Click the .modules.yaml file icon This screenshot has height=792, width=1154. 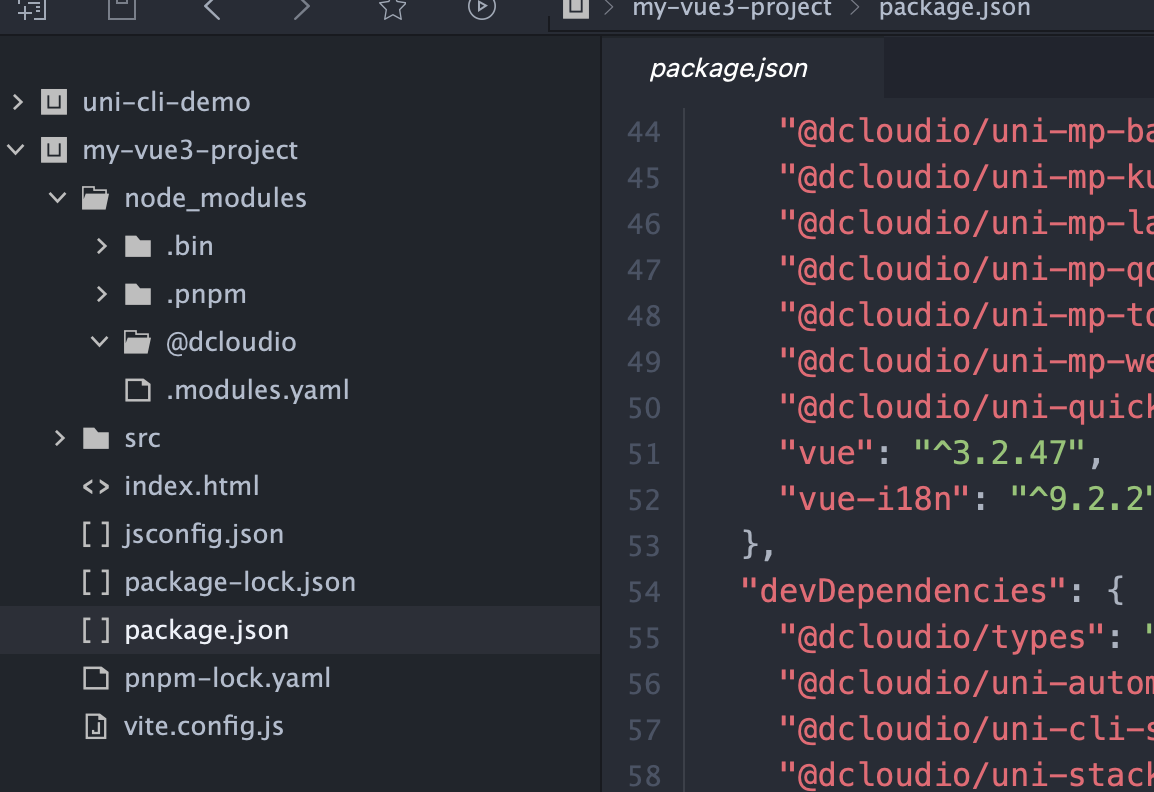pos(138,390)
